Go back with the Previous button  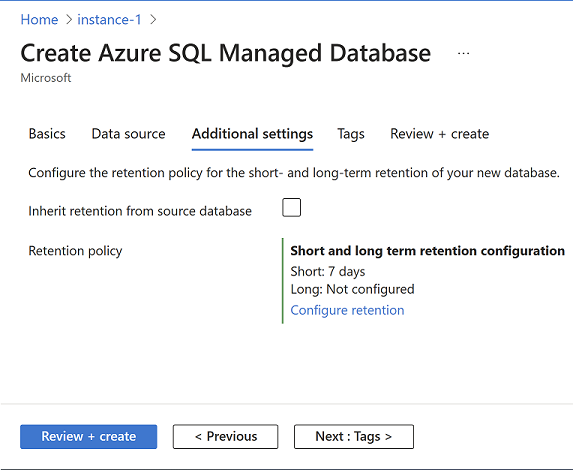pyautogui.click(x=225, y=436)
